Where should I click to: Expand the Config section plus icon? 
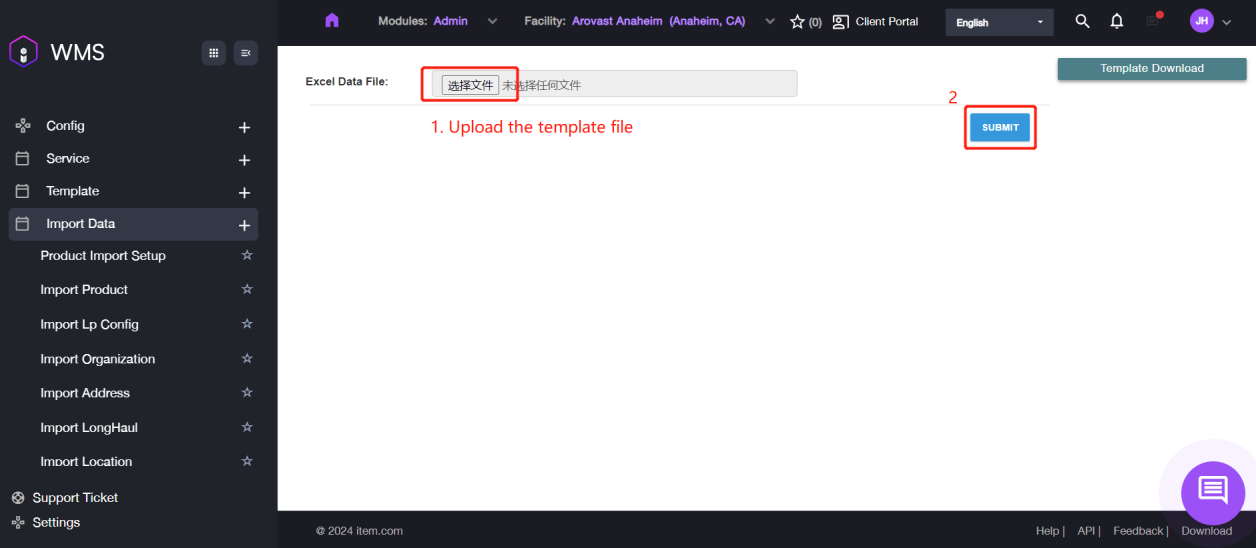pos(244,127)
